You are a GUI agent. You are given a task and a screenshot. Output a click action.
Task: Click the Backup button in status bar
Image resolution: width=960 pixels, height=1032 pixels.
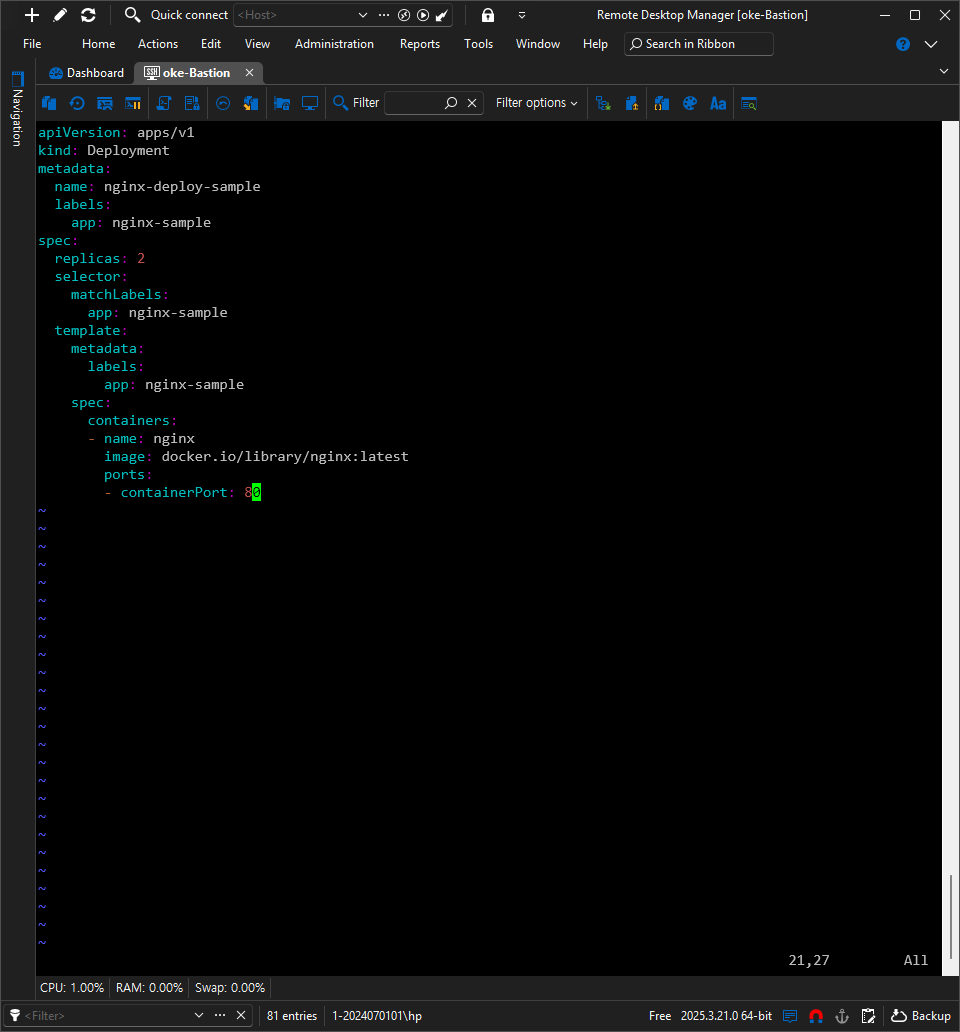[921, 1016]
